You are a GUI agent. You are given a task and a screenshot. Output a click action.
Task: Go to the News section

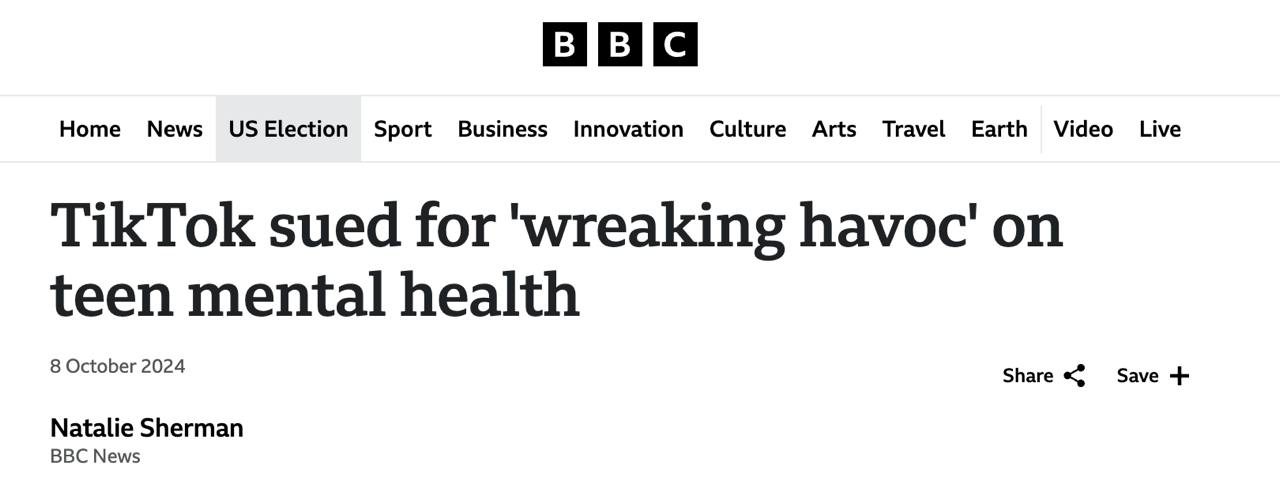(174, 129)
